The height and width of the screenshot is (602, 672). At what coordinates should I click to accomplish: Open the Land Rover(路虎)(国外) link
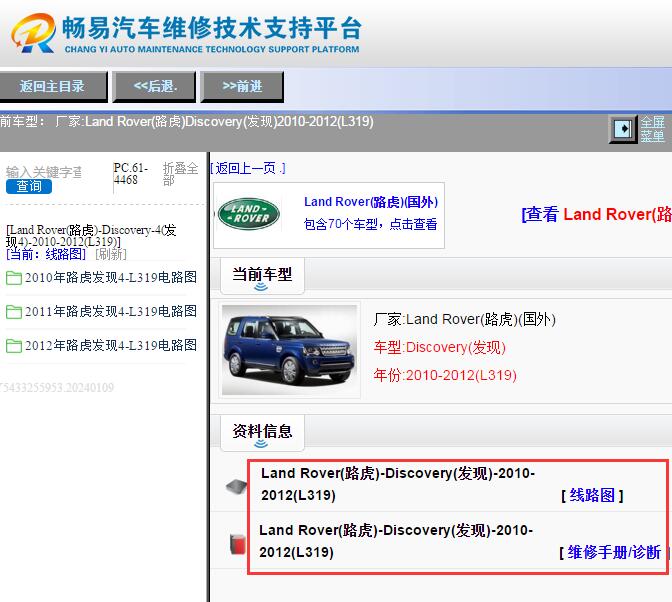pyautogui.click(x=371, y=202)
